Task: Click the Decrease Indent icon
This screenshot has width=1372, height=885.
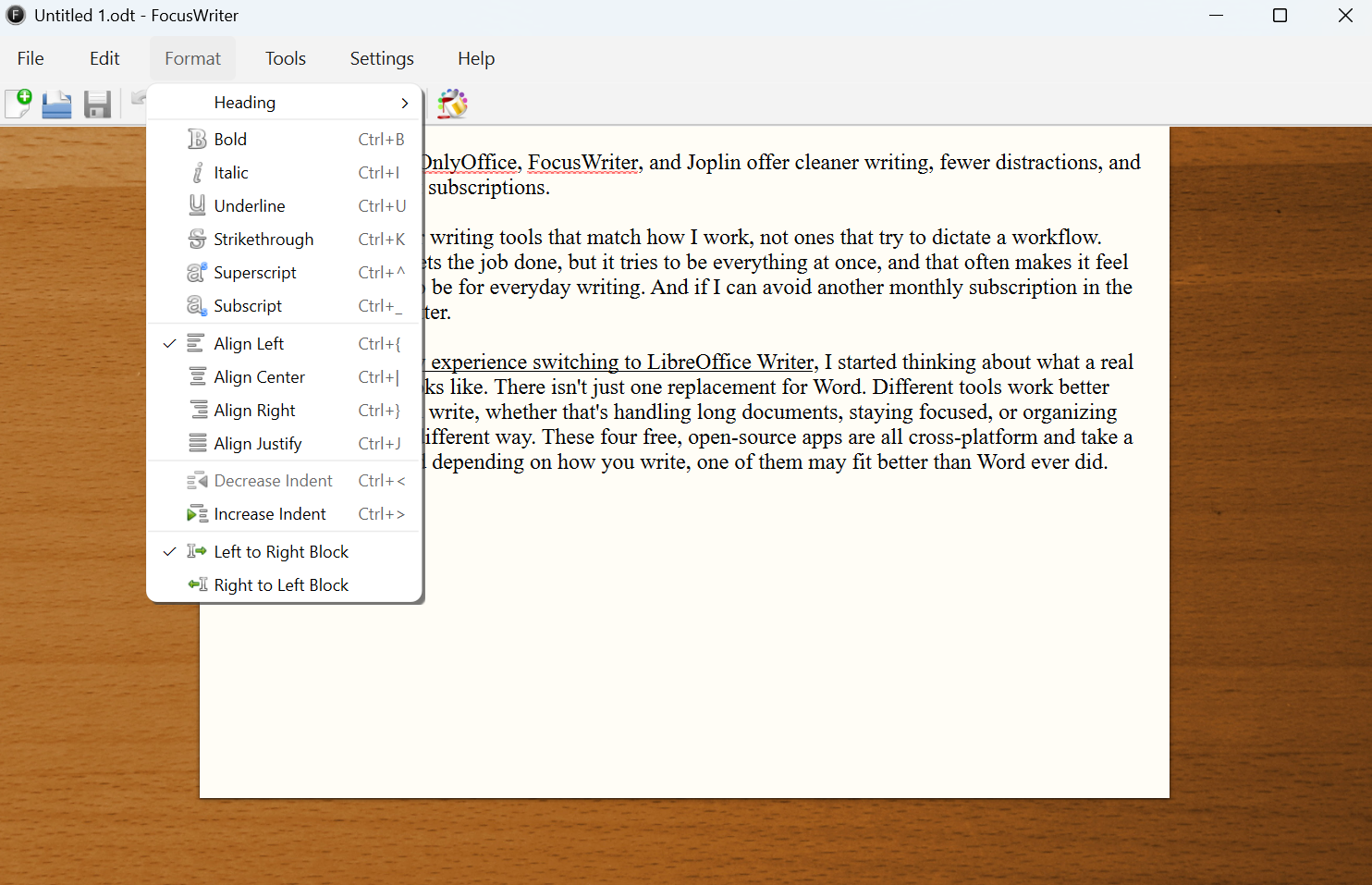Action: (197, 480)
